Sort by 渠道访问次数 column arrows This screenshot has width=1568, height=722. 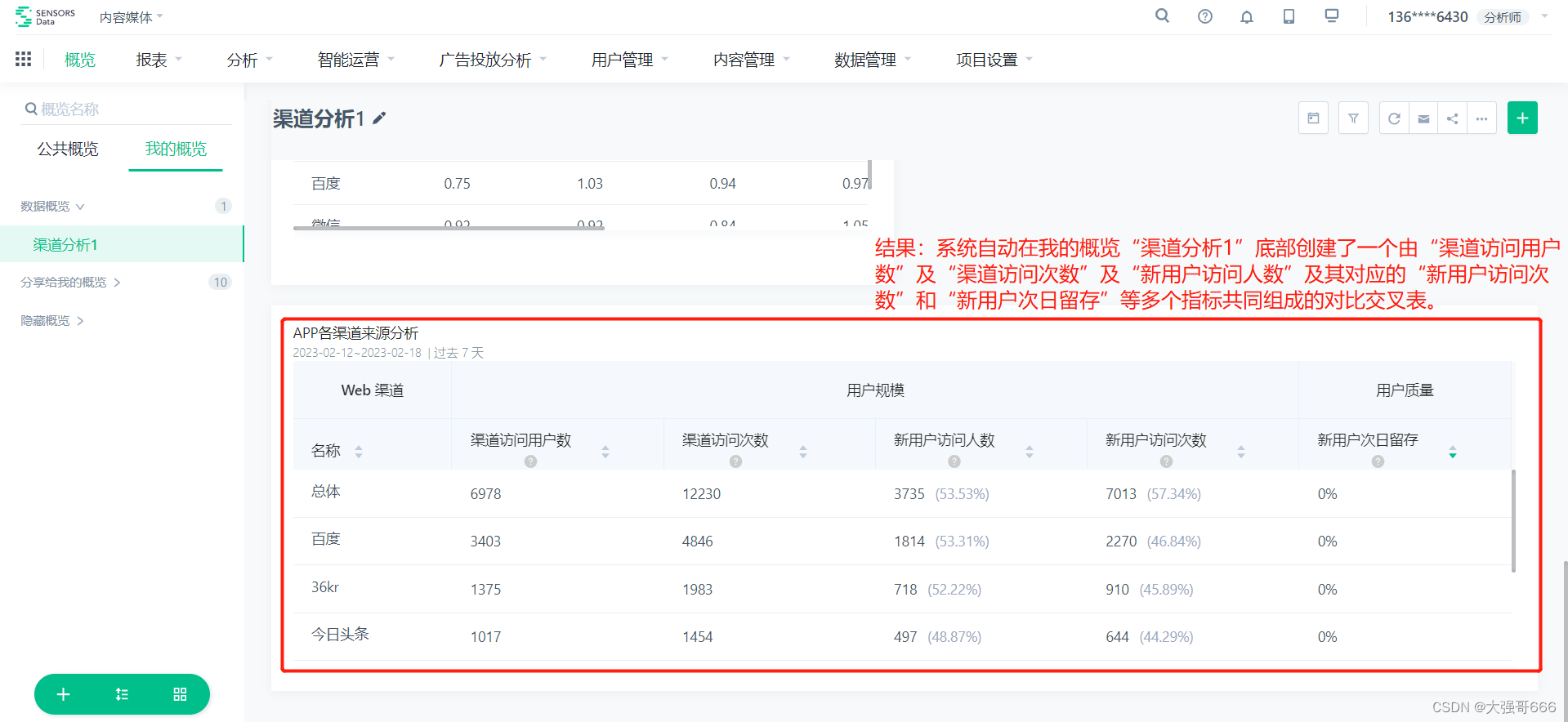[x=803, y=452]
